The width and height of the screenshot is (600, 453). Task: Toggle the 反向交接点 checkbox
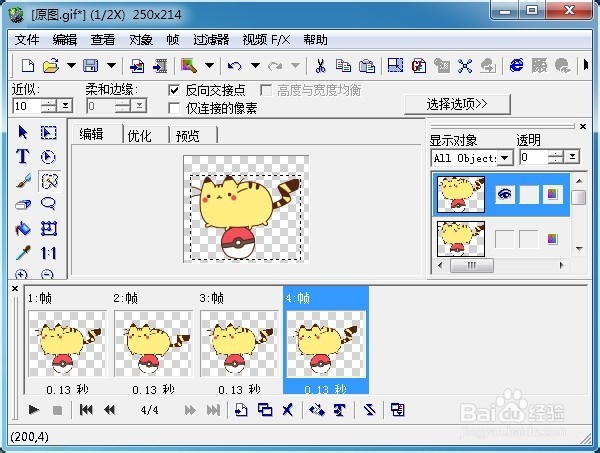(174, 90)
